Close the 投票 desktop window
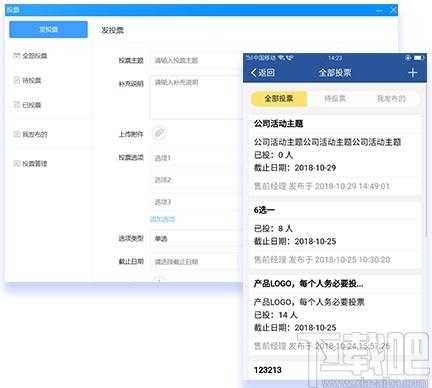Screen dimensions: 432x388 coord(393,10)
